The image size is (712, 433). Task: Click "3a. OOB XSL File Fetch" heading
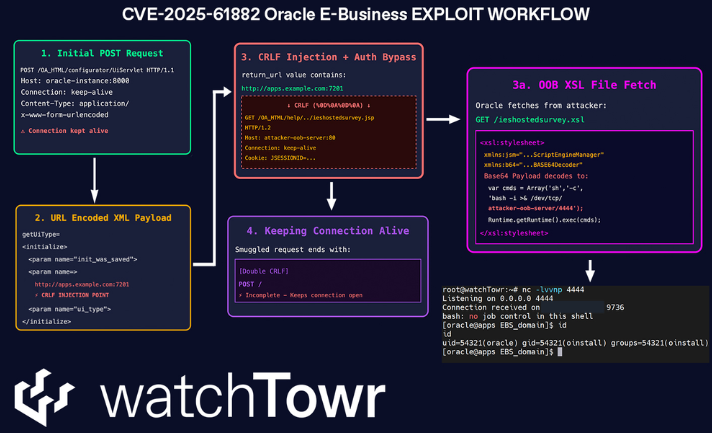(584, 85)
